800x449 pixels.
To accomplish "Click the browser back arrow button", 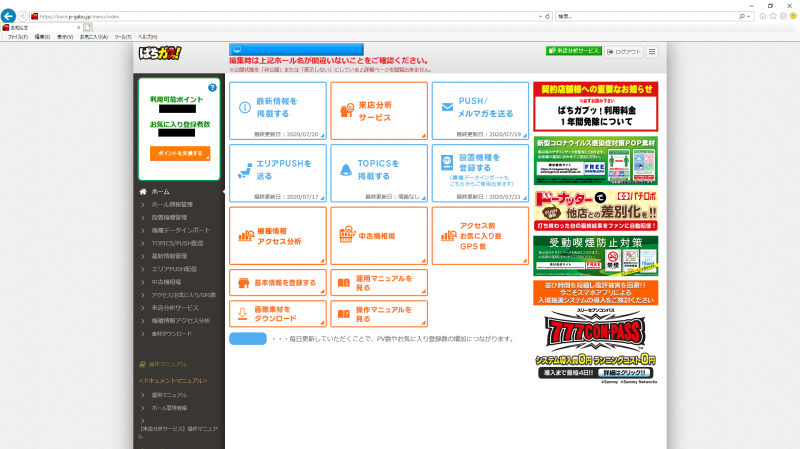I will [9, 17].
